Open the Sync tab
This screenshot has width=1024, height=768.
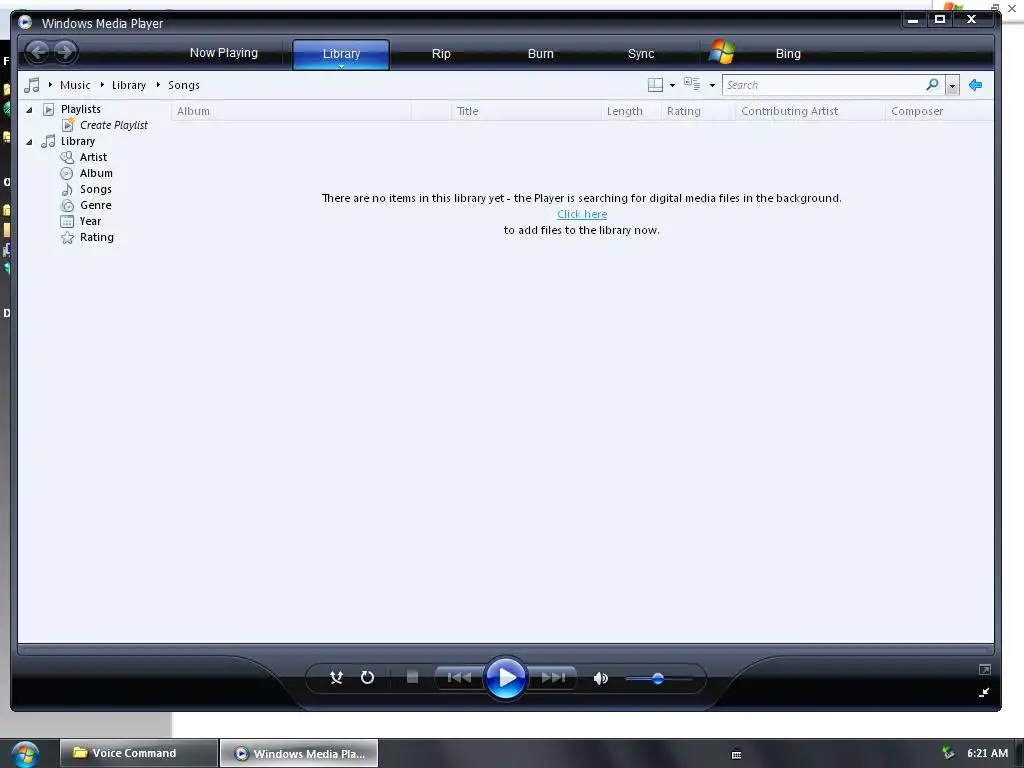tap(641, 54)
